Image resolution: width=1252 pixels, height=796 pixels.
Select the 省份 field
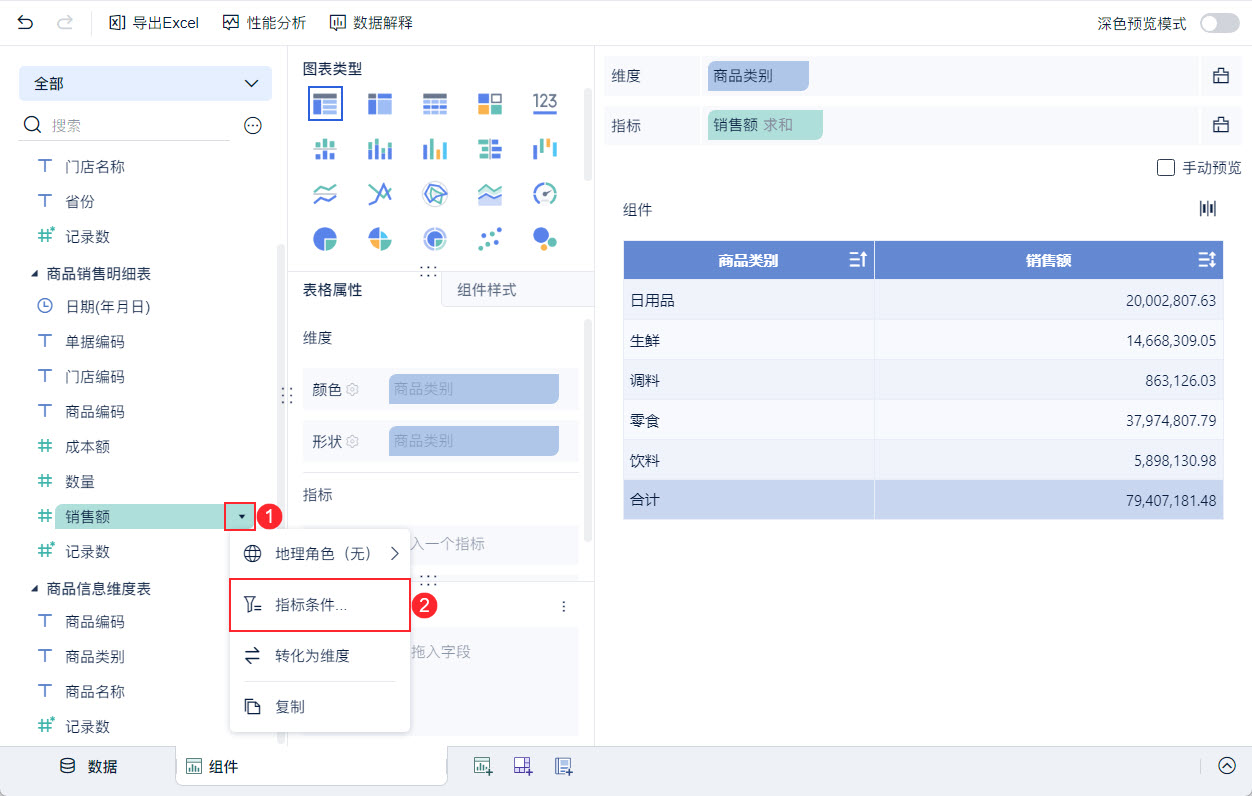click(80, 202)
